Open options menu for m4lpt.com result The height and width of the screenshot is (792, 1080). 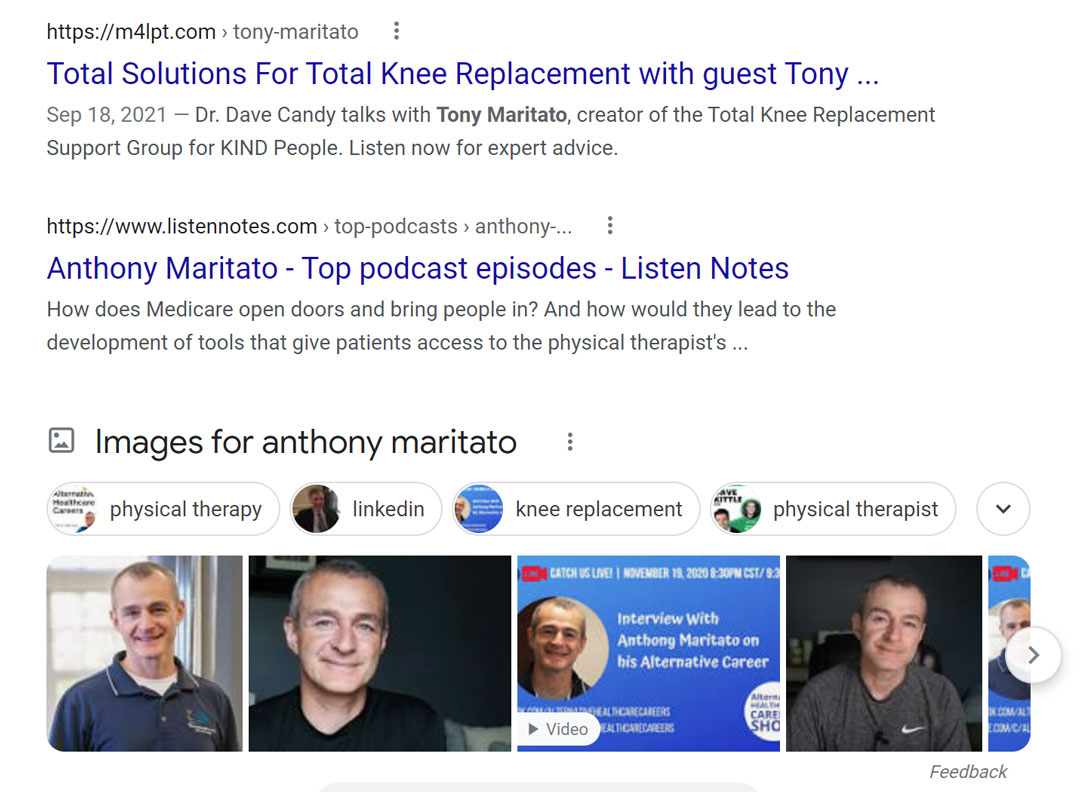click(396, 31)
